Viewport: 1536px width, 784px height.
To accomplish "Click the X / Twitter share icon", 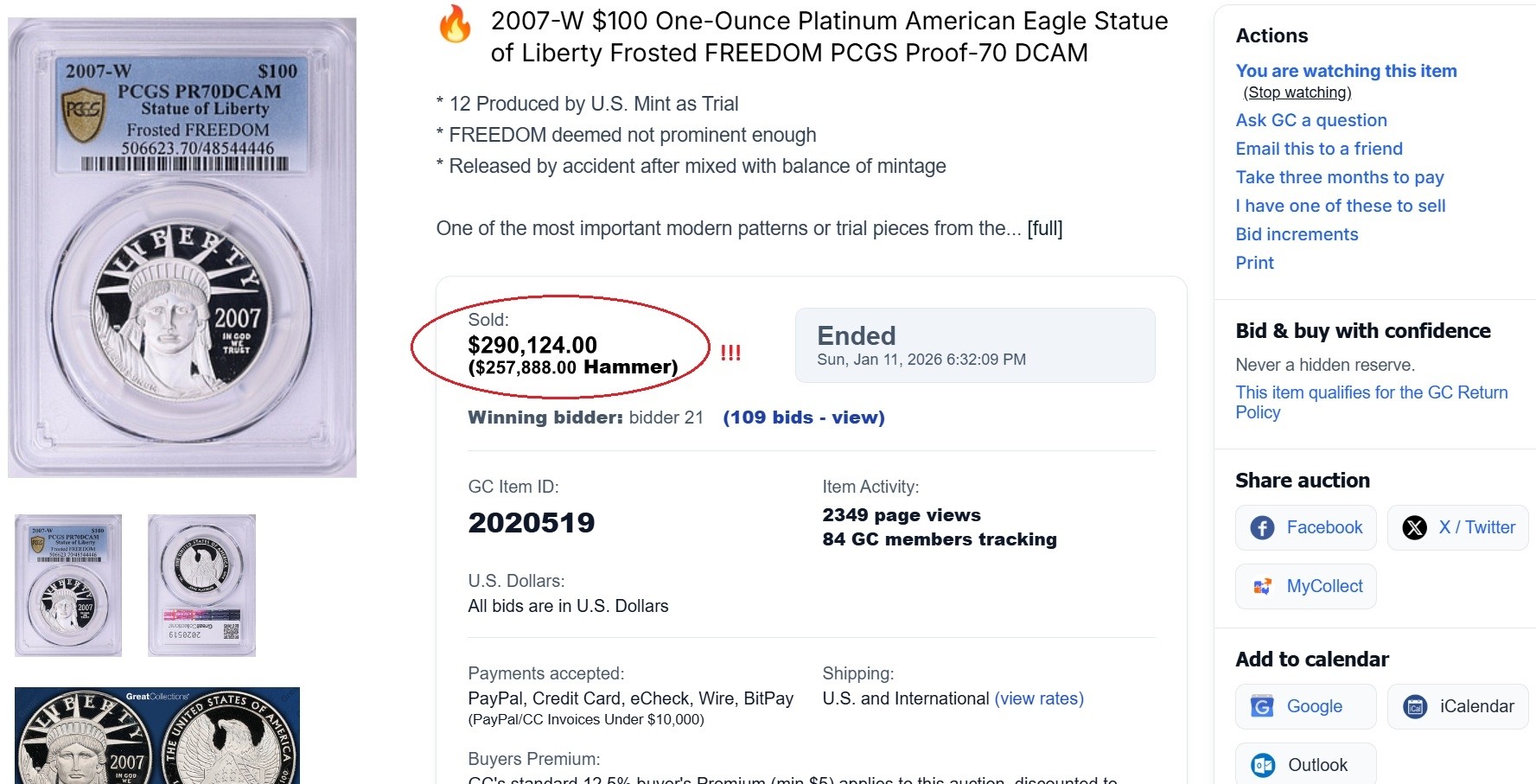I will [1414, 528].
